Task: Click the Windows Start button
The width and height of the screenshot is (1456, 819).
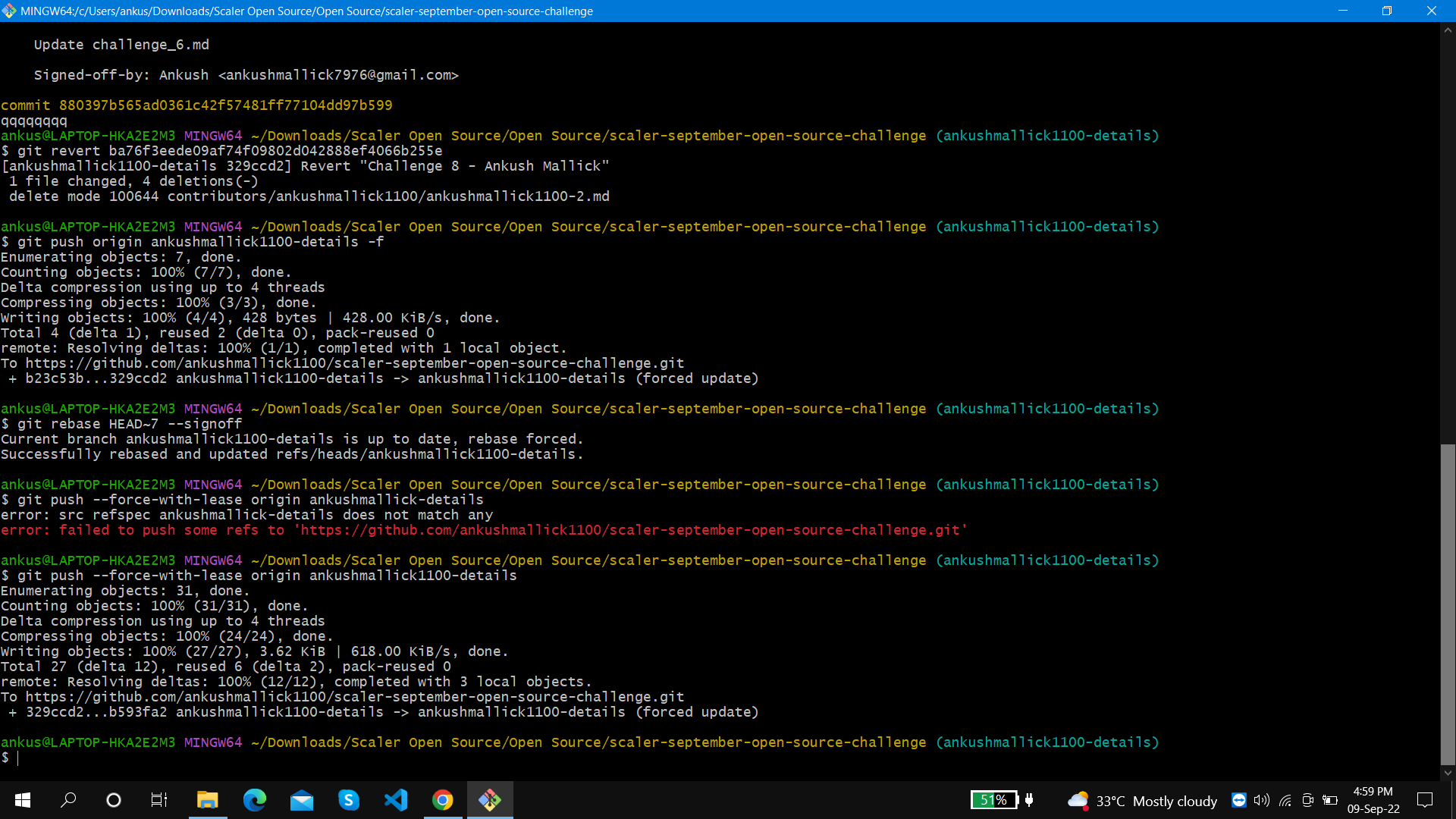Action: coord(22,799)
